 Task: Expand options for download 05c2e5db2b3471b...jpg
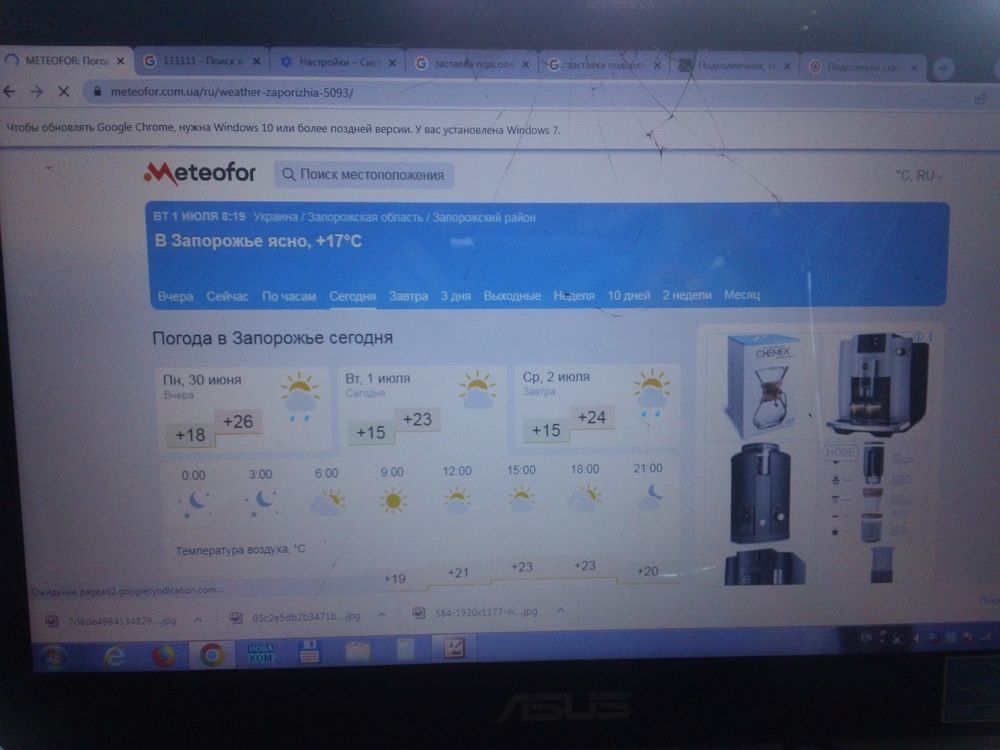[381, 615]
